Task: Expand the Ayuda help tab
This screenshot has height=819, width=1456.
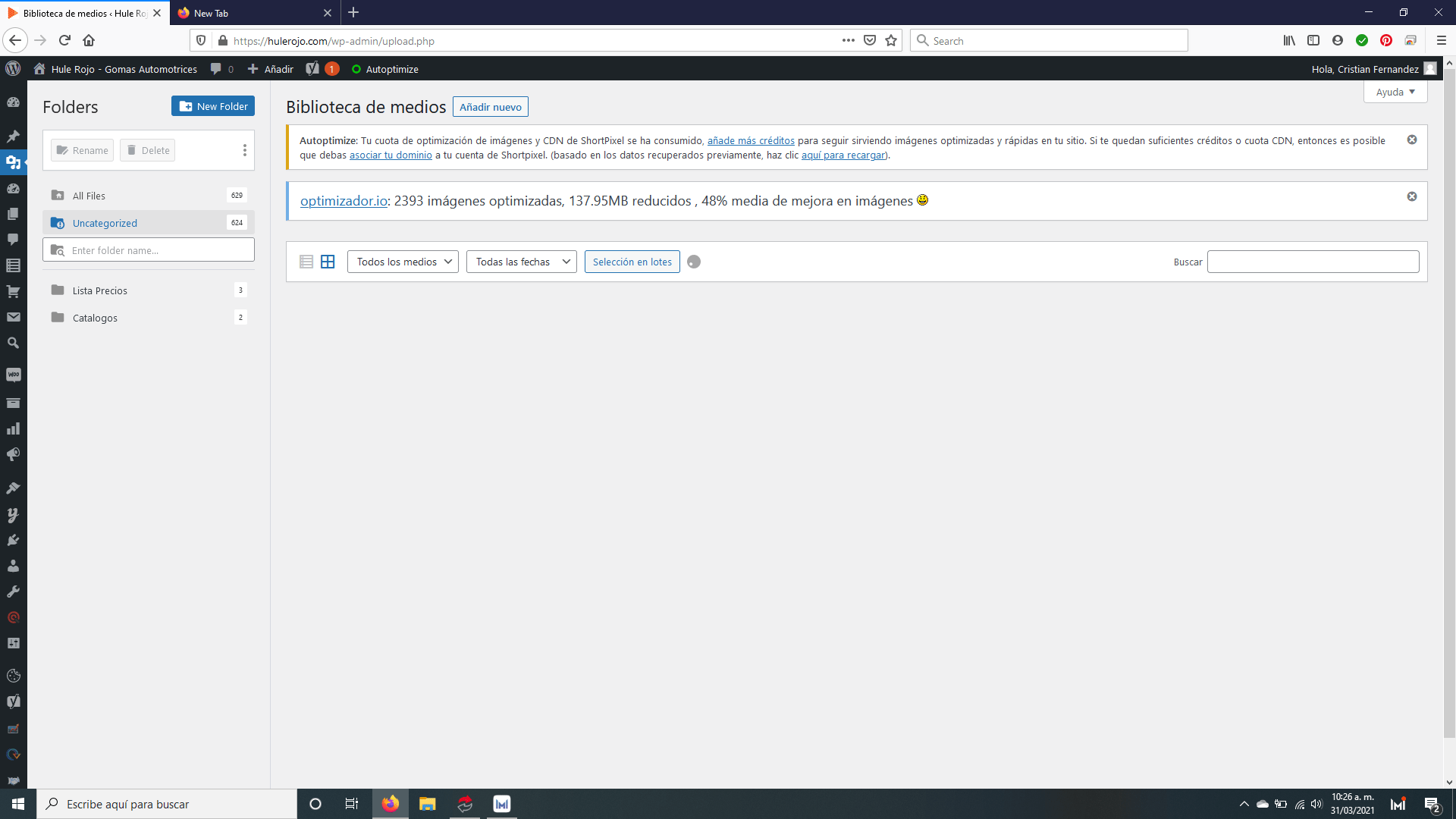Action: pyautogui.click(x=1395, y=92)
